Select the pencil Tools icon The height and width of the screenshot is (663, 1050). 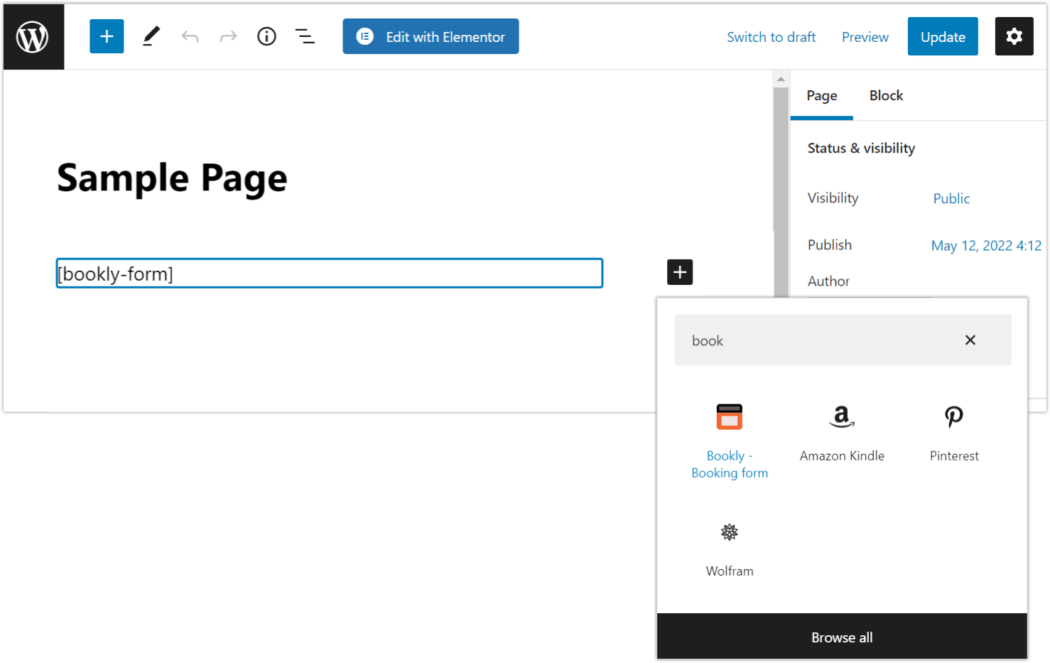tap(151, 36)
